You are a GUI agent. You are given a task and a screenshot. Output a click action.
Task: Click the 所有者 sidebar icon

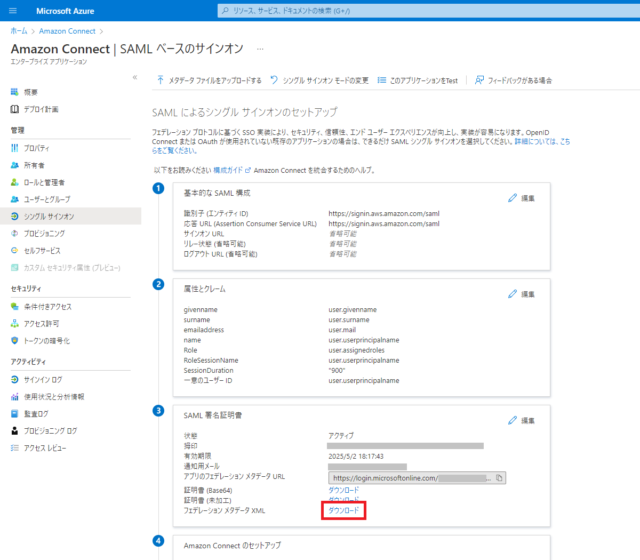[x=15, y=165]
